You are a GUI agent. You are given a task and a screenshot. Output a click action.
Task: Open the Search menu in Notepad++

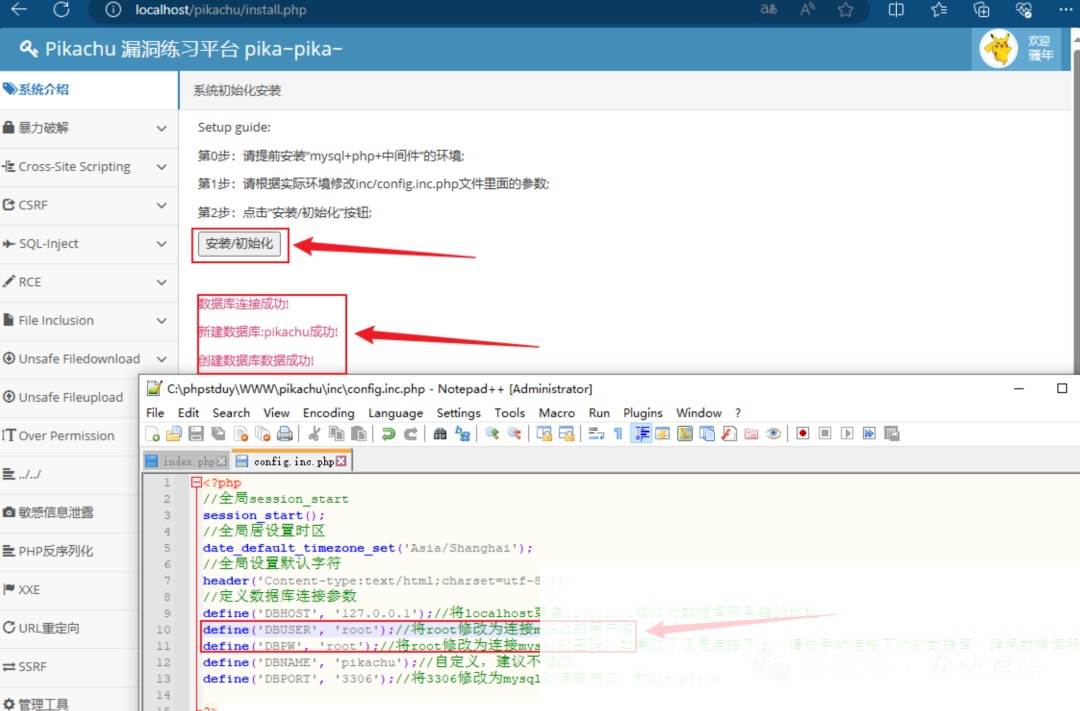(x=231, y=413)
